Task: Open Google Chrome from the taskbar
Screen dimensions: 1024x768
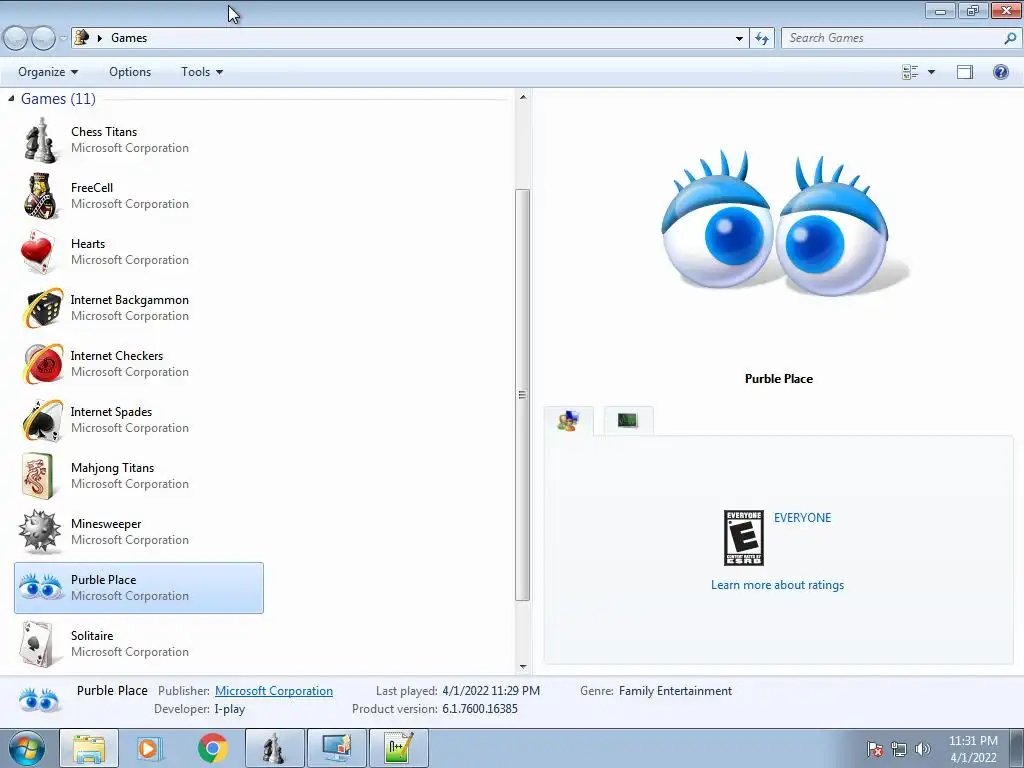Action: tap(212, 748)
